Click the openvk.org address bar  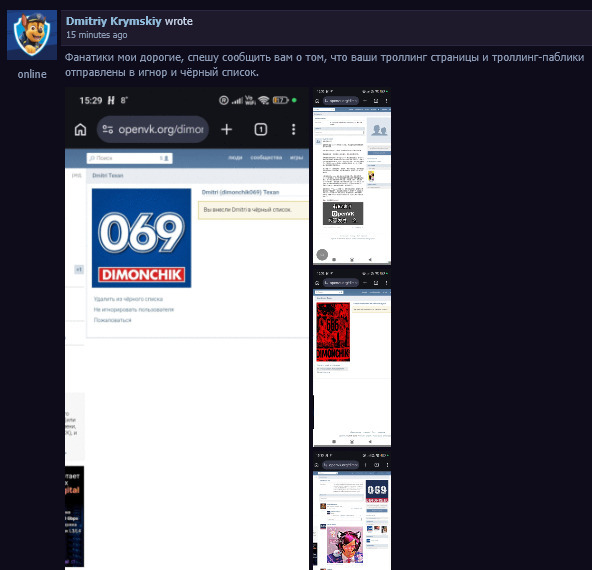153,129
